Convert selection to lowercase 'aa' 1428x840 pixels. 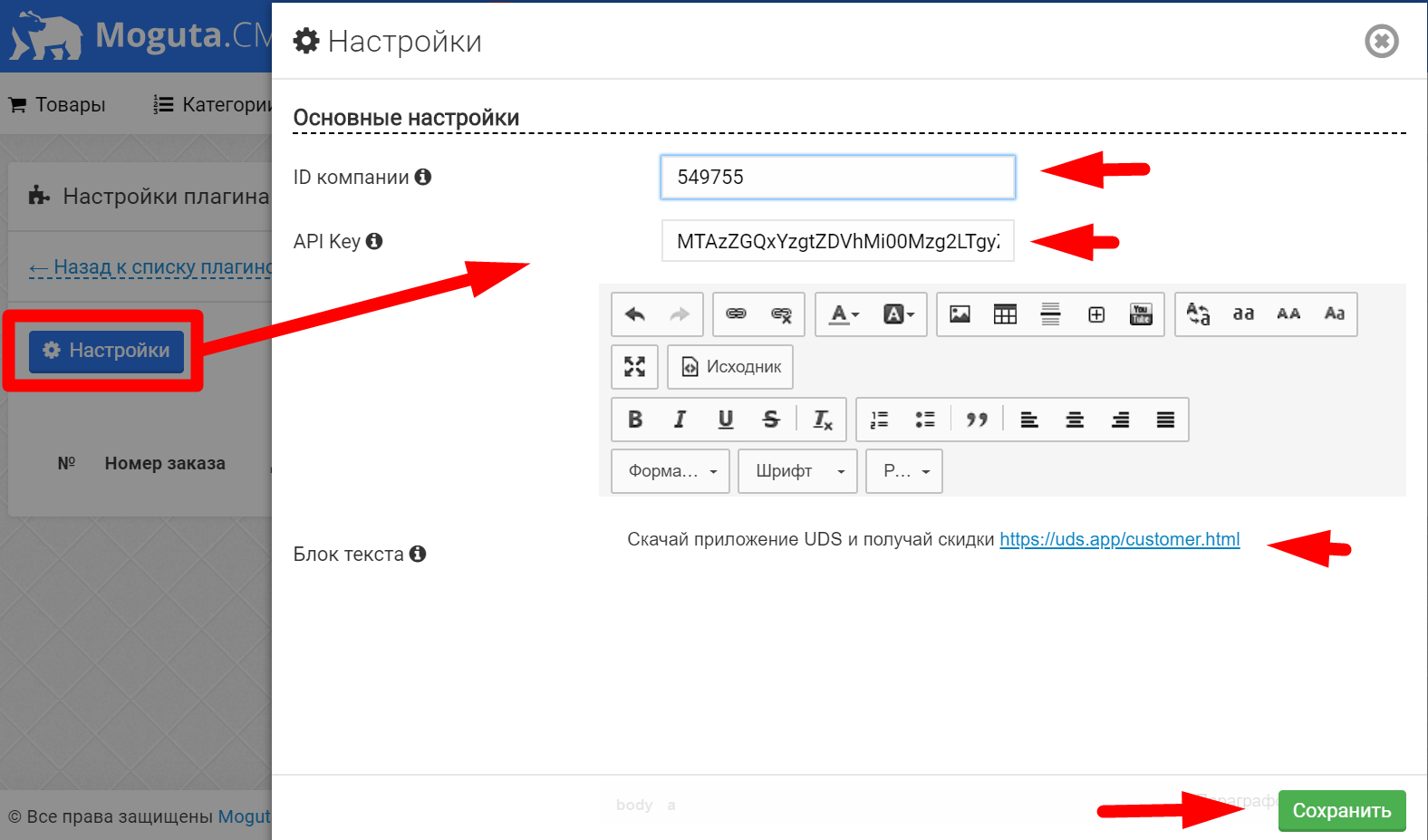pos(1243,314)
